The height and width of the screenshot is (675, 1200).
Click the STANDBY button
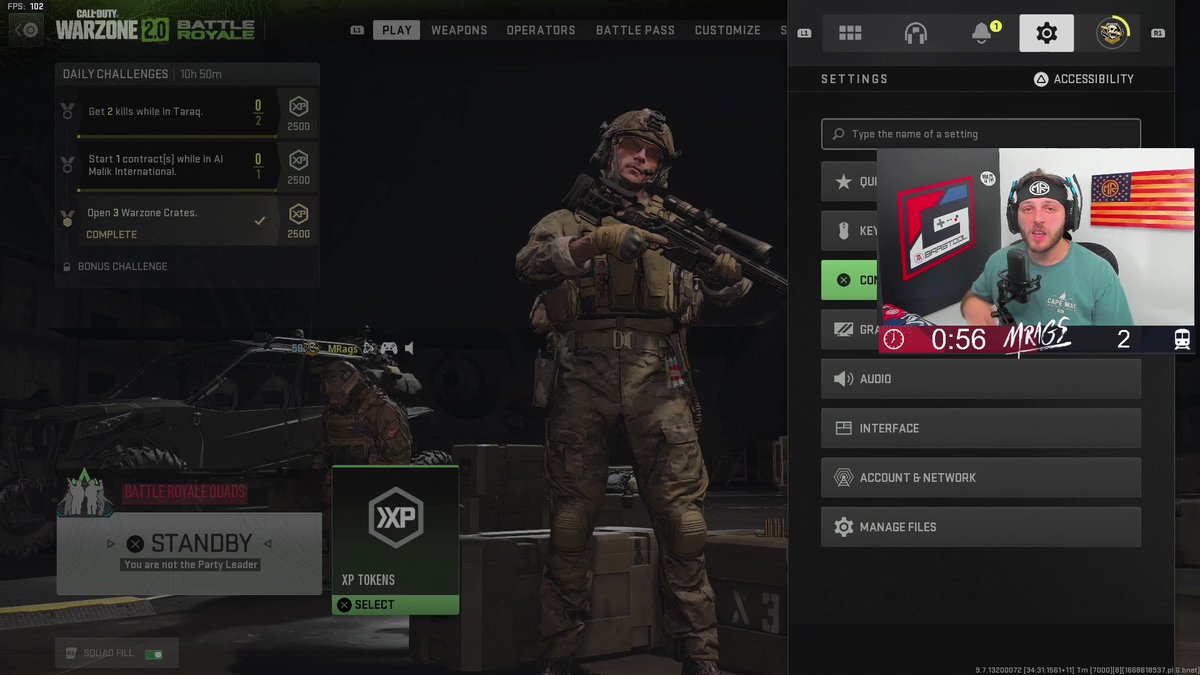189,553
